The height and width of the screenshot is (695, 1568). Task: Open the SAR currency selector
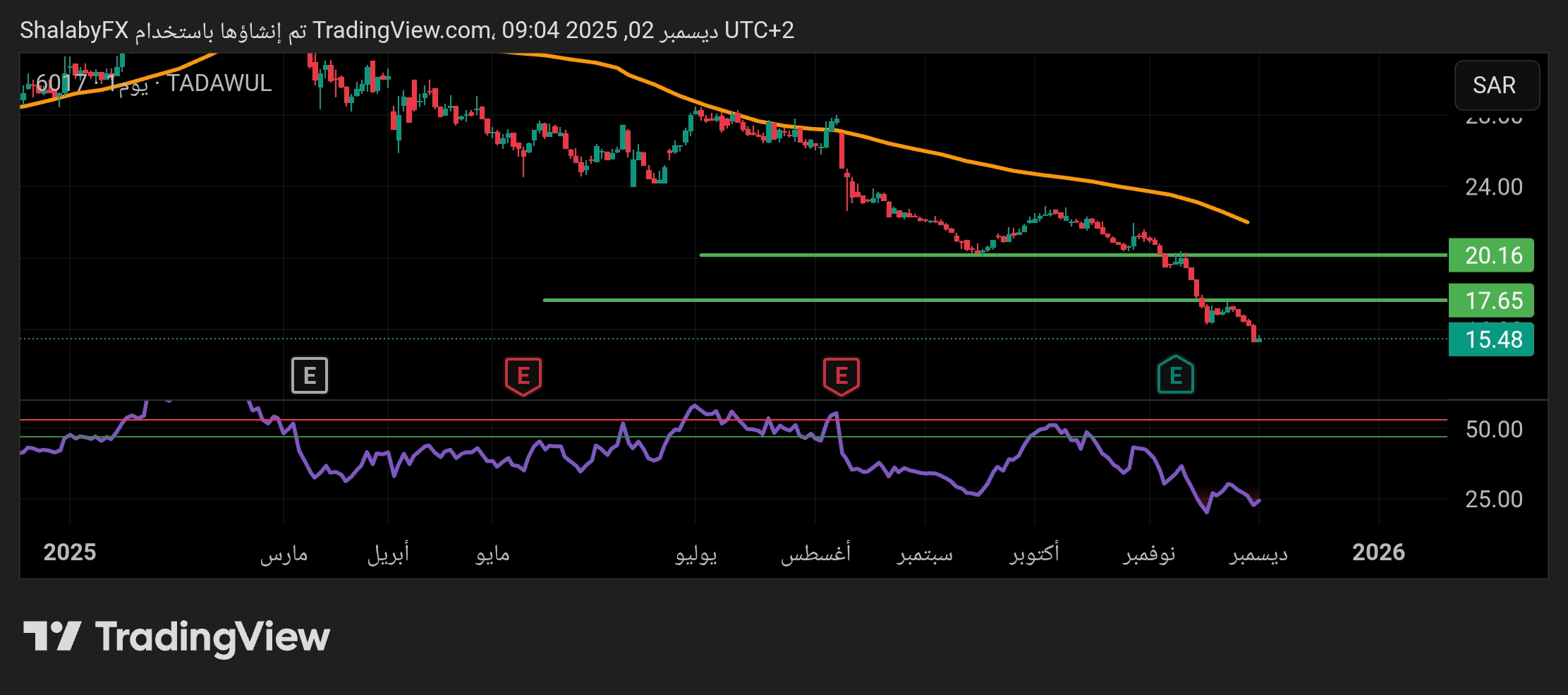pos(1496,85)
